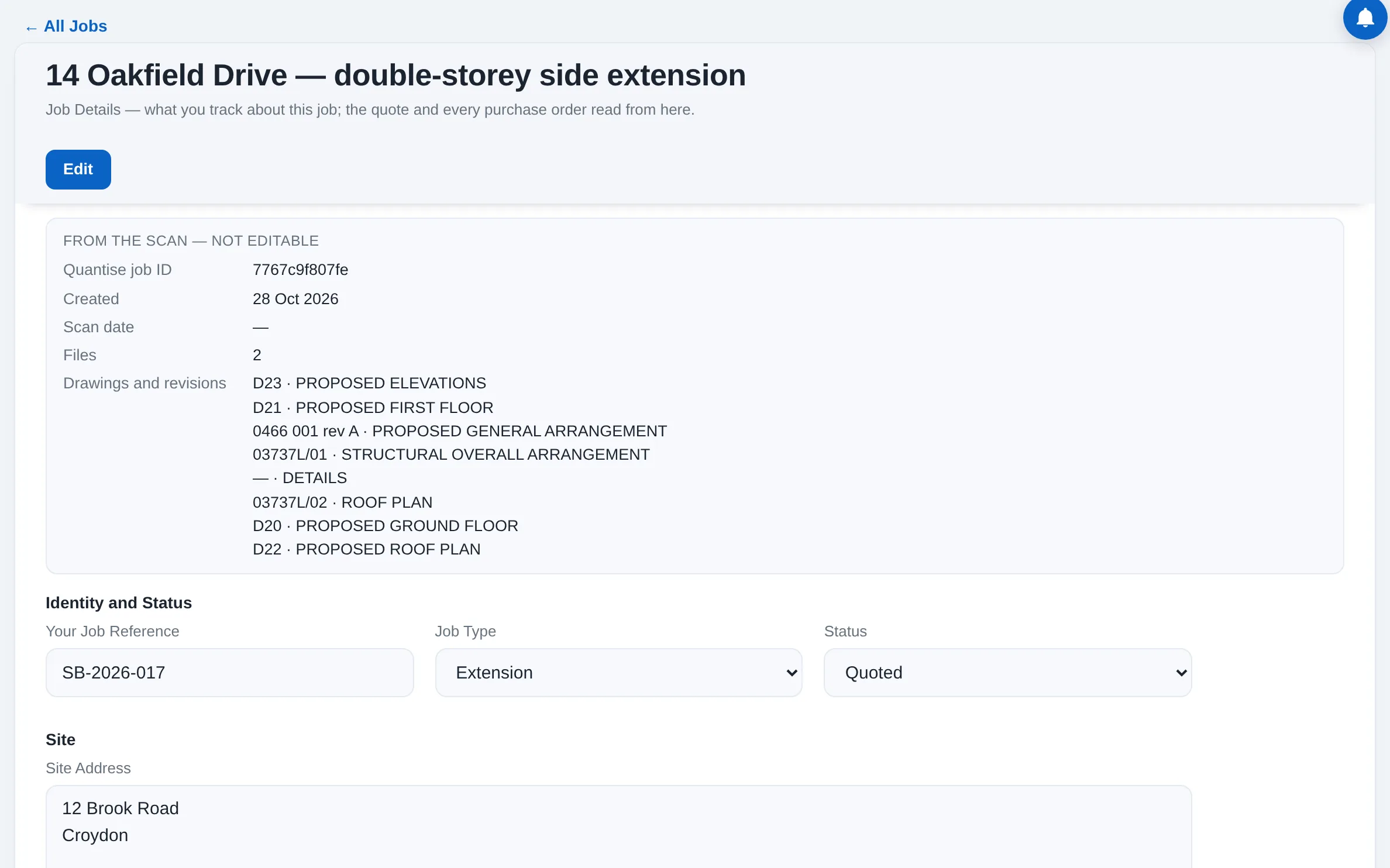Click the Files count value 2
Image resolution: width=1390 pixels, height=868 pixels.
tap(257, 355)
